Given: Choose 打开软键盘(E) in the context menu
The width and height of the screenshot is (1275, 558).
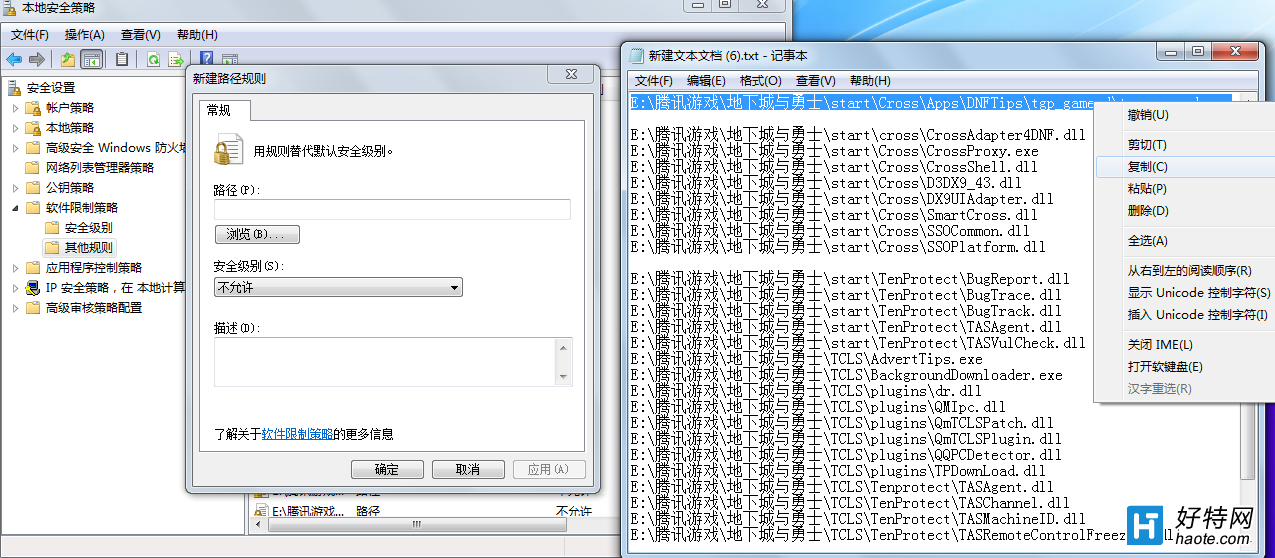Looking at the screenshot, I should [1183, 367].
